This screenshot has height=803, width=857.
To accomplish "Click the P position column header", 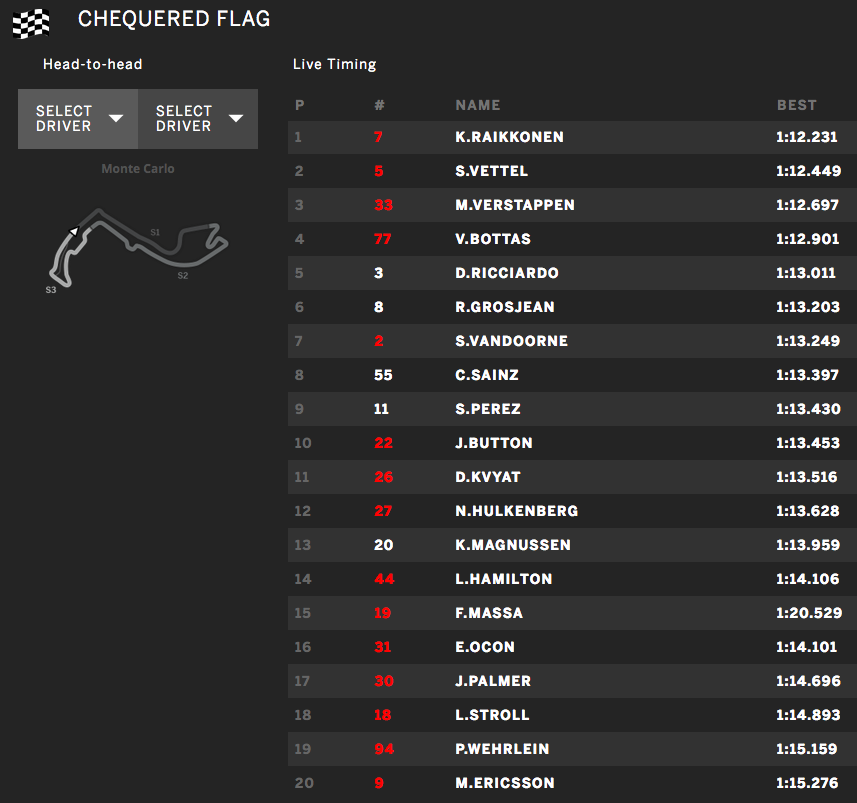I will click(x=300, y=105).
